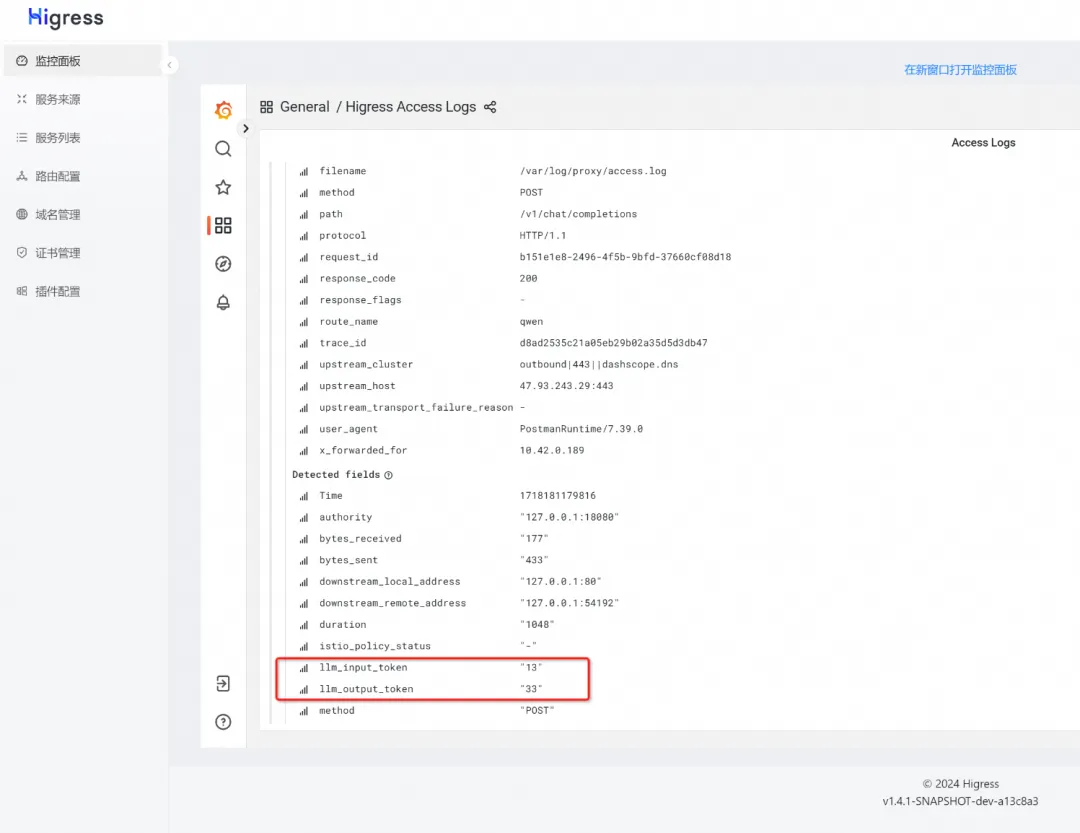Open the Alerting bell icon
The height and width of the screenshot is (833, 1080).
[223, 302]
